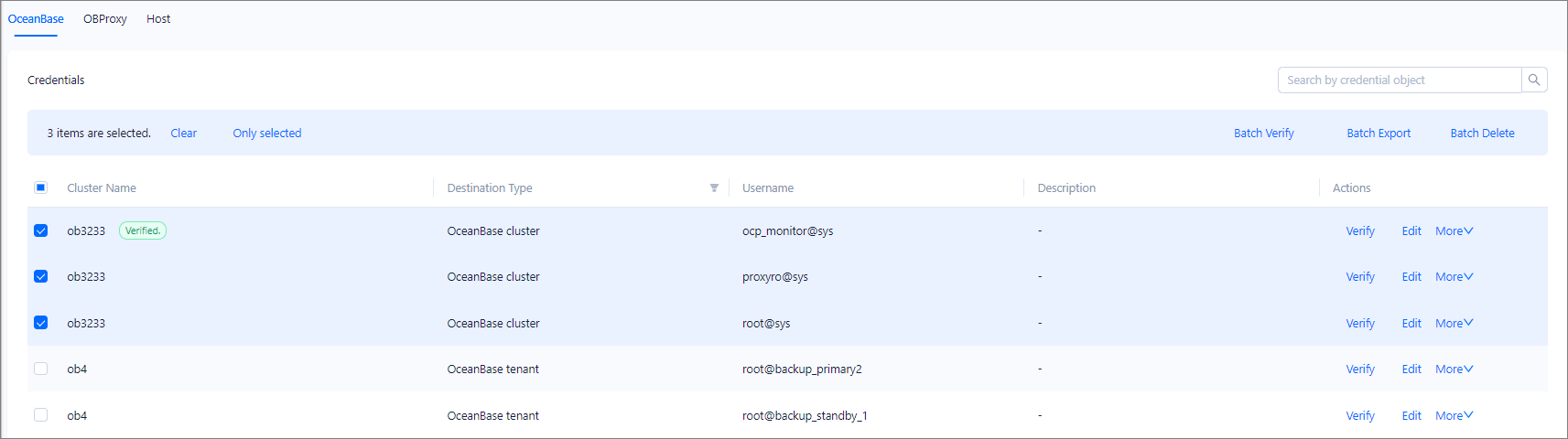Uncheck the proxyro@sys row checkbox

point(41,276)
